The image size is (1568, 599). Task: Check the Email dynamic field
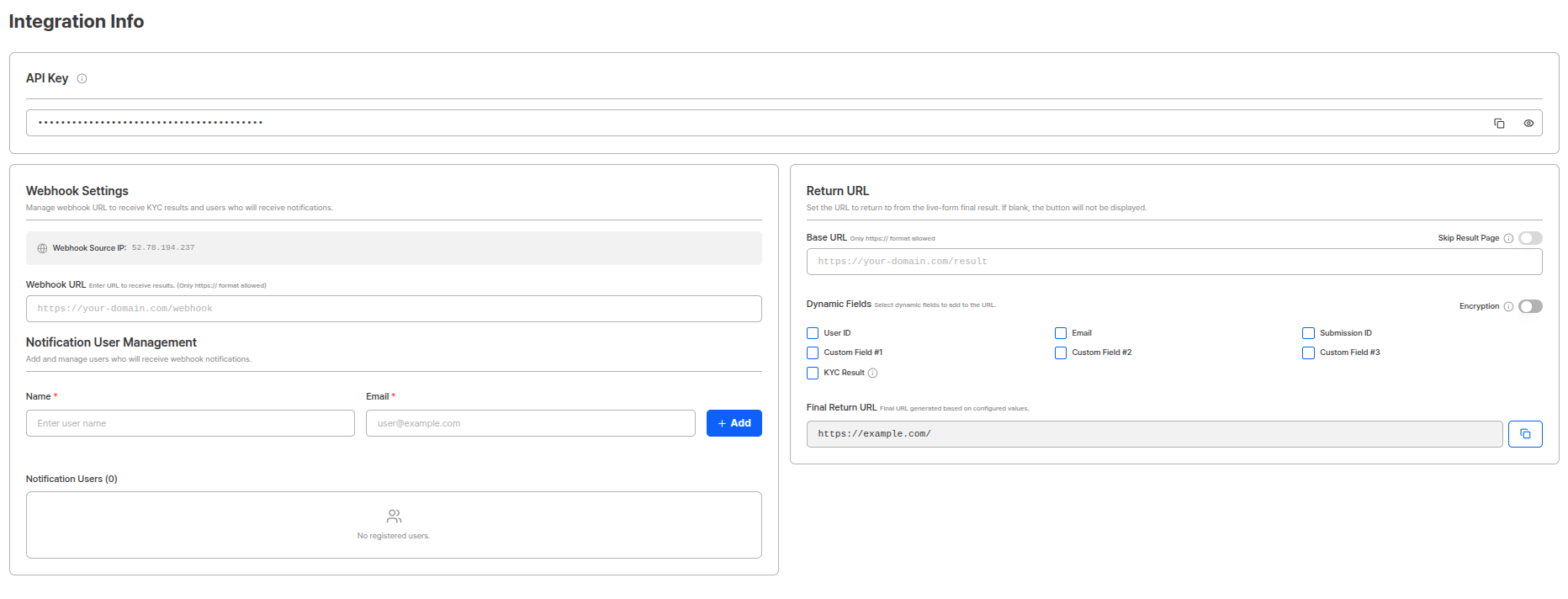click(x=1061, y=333)
